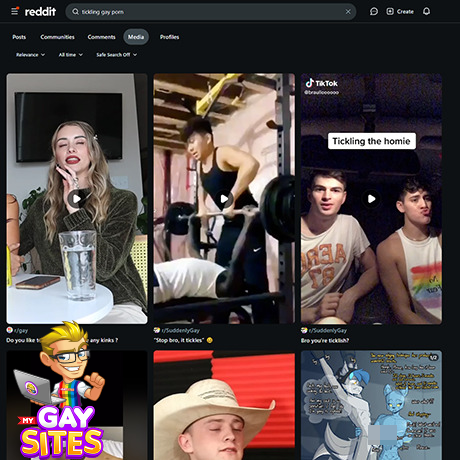This screenshot has height=460, width=460.
Task: Play the "Tickling the homie" TikTok video
Action: (x=371, y=199)
